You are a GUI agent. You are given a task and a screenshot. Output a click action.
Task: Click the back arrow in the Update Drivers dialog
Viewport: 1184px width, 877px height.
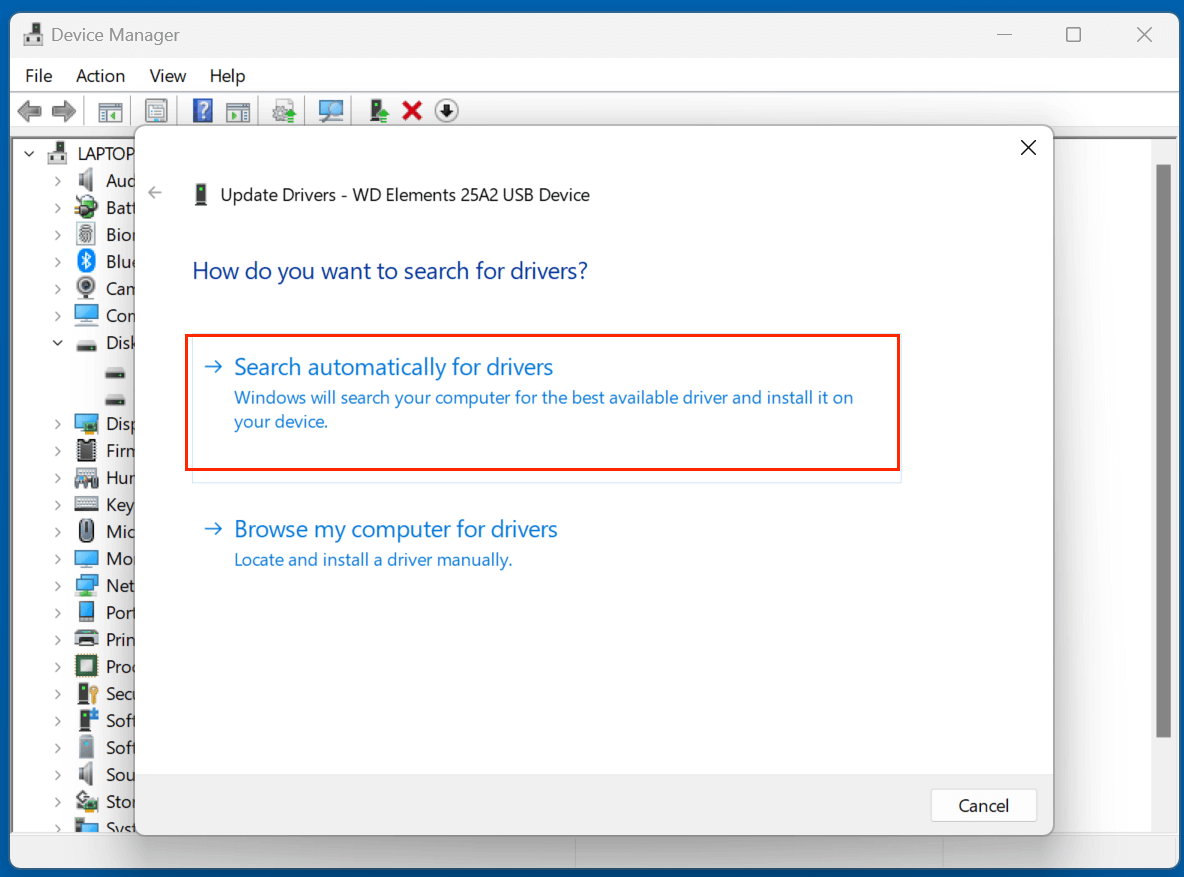click(x=155, y=192)
